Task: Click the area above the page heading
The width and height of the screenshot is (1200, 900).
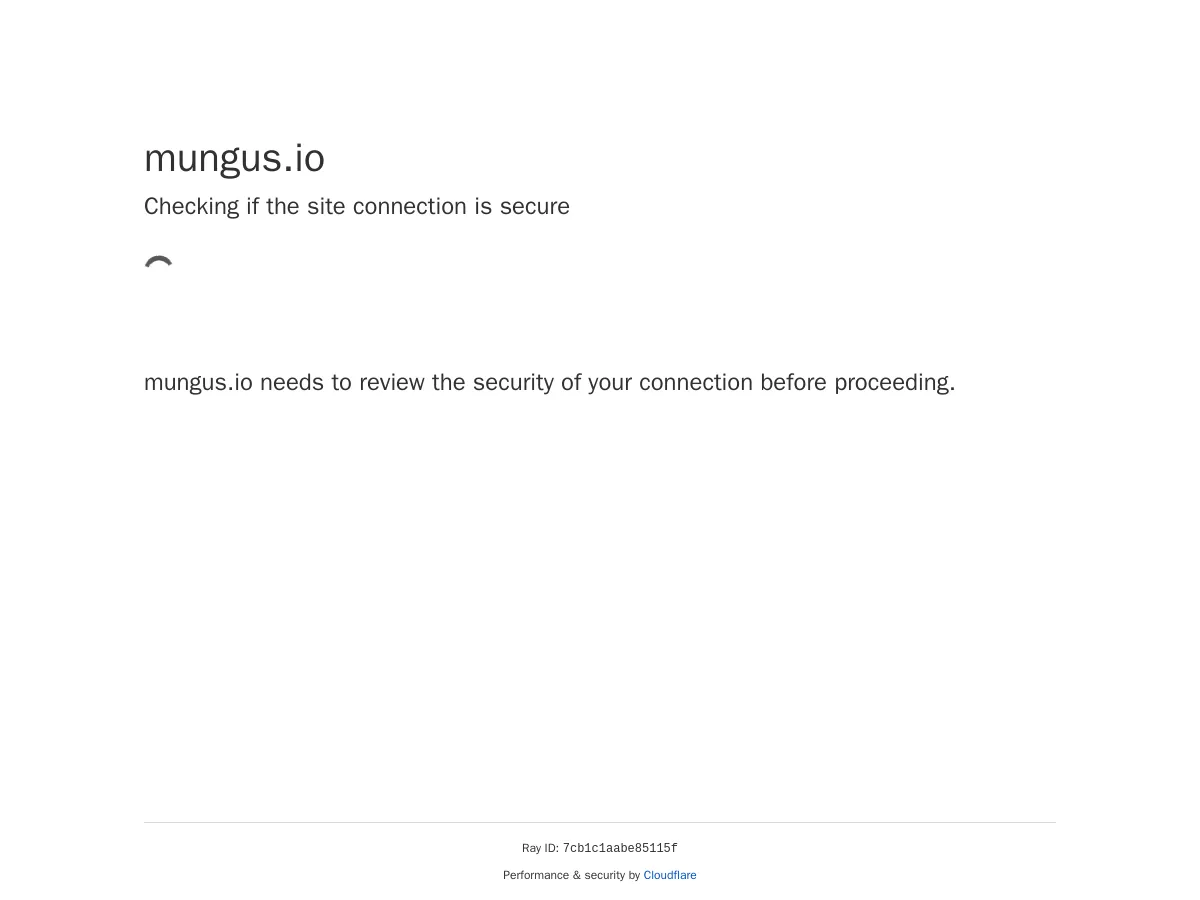Action: [x=600, y=70]
